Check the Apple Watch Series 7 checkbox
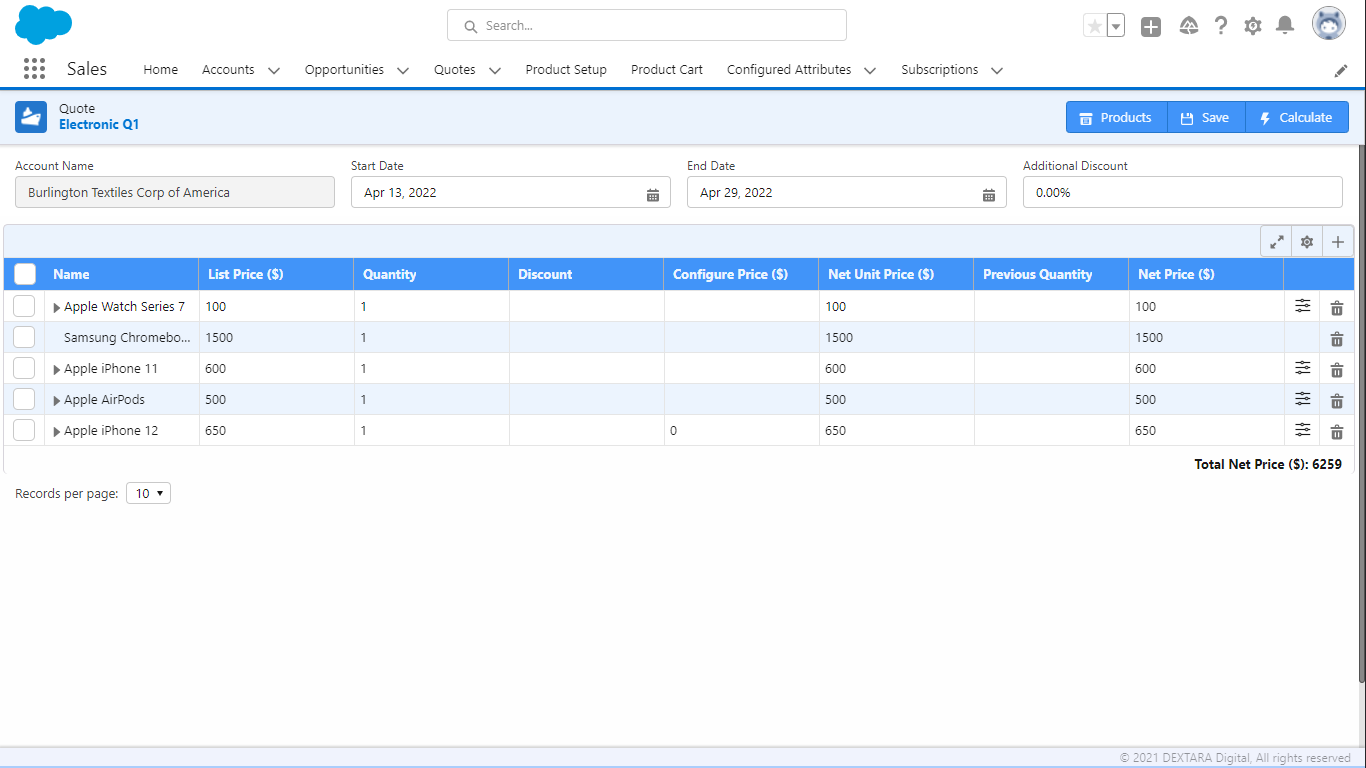The width and height of the screenshot is (1366, 768). point(24,307)
